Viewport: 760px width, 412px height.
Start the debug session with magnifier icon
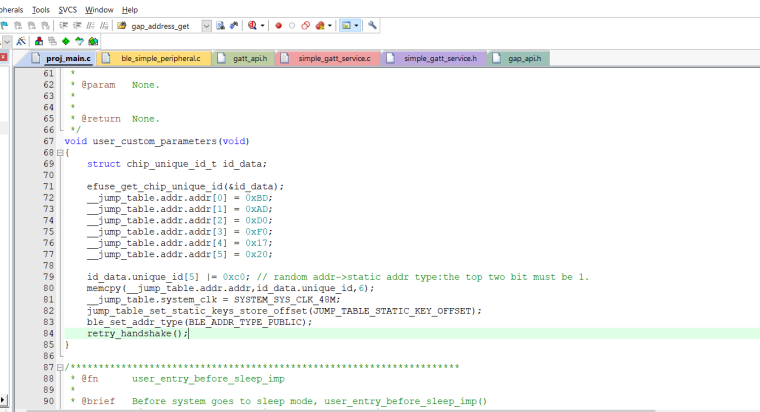[252, 24]
